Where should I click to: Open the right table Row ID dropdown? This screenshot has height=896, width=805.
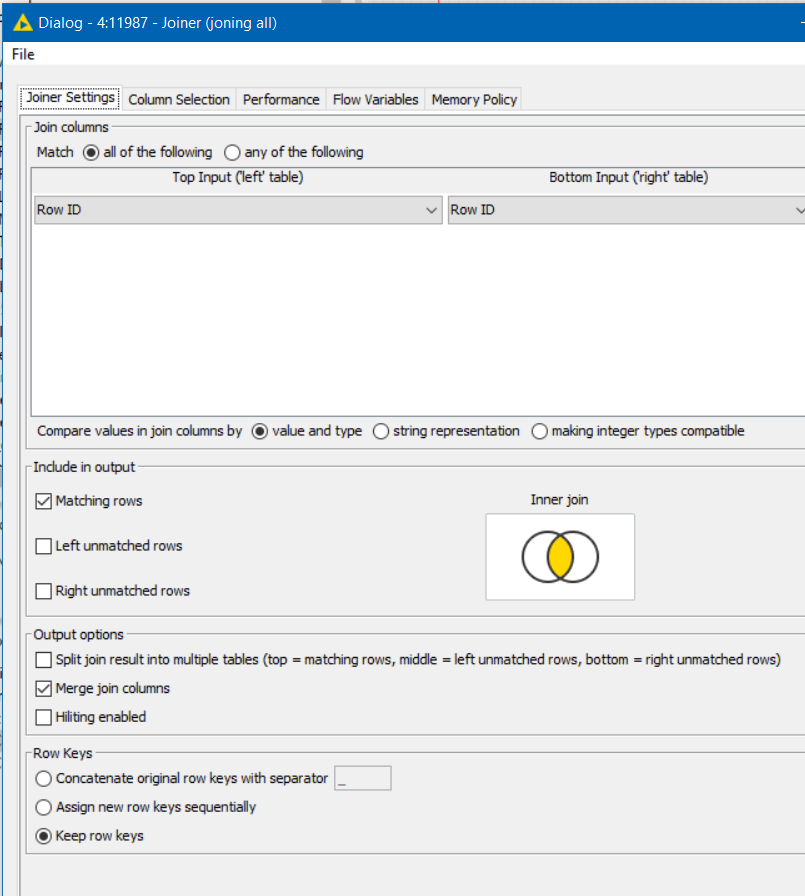point(797,210)
